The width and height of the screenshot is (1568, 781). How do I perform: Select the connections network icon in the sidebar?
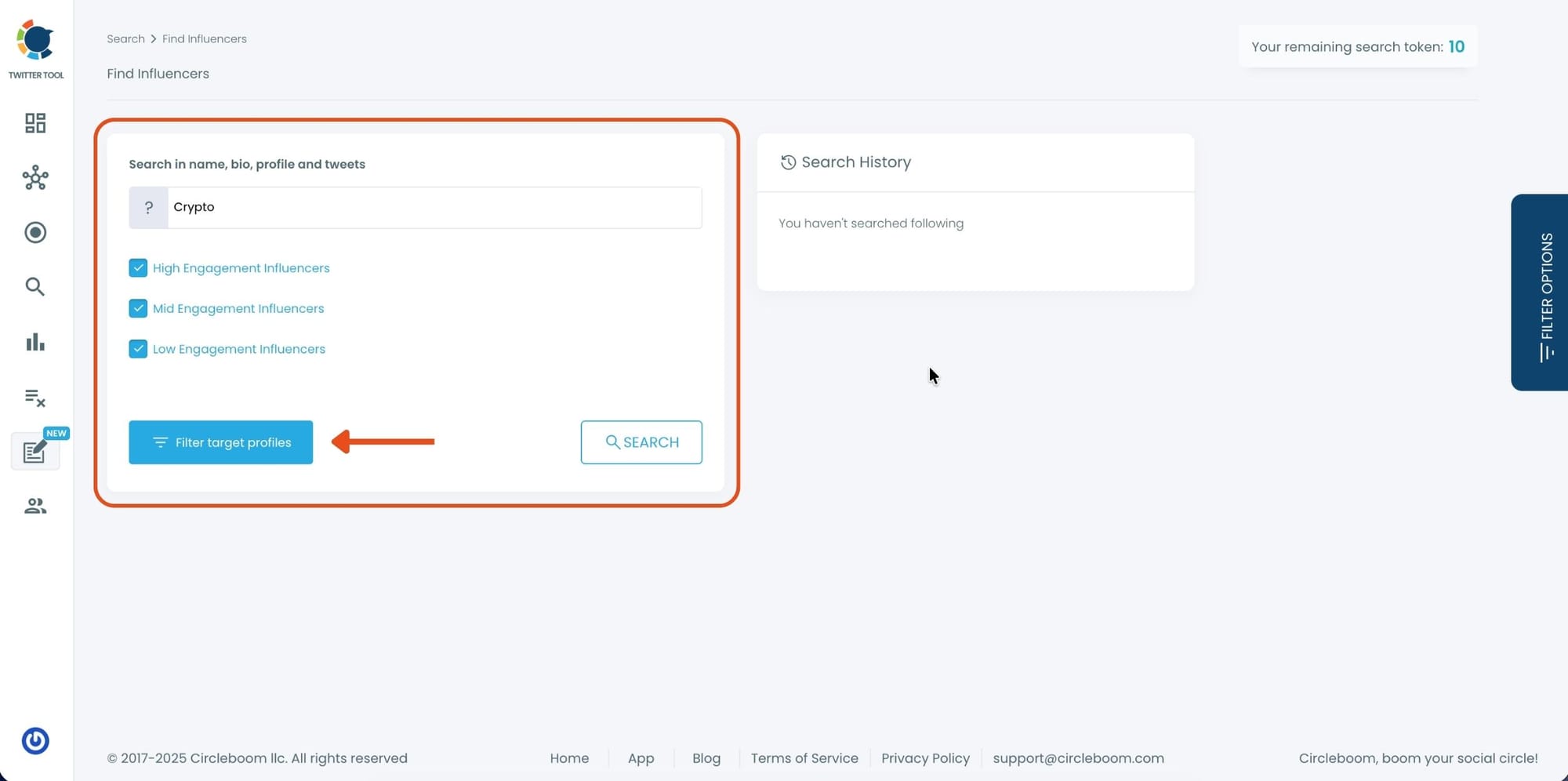(x=34, y=178)
